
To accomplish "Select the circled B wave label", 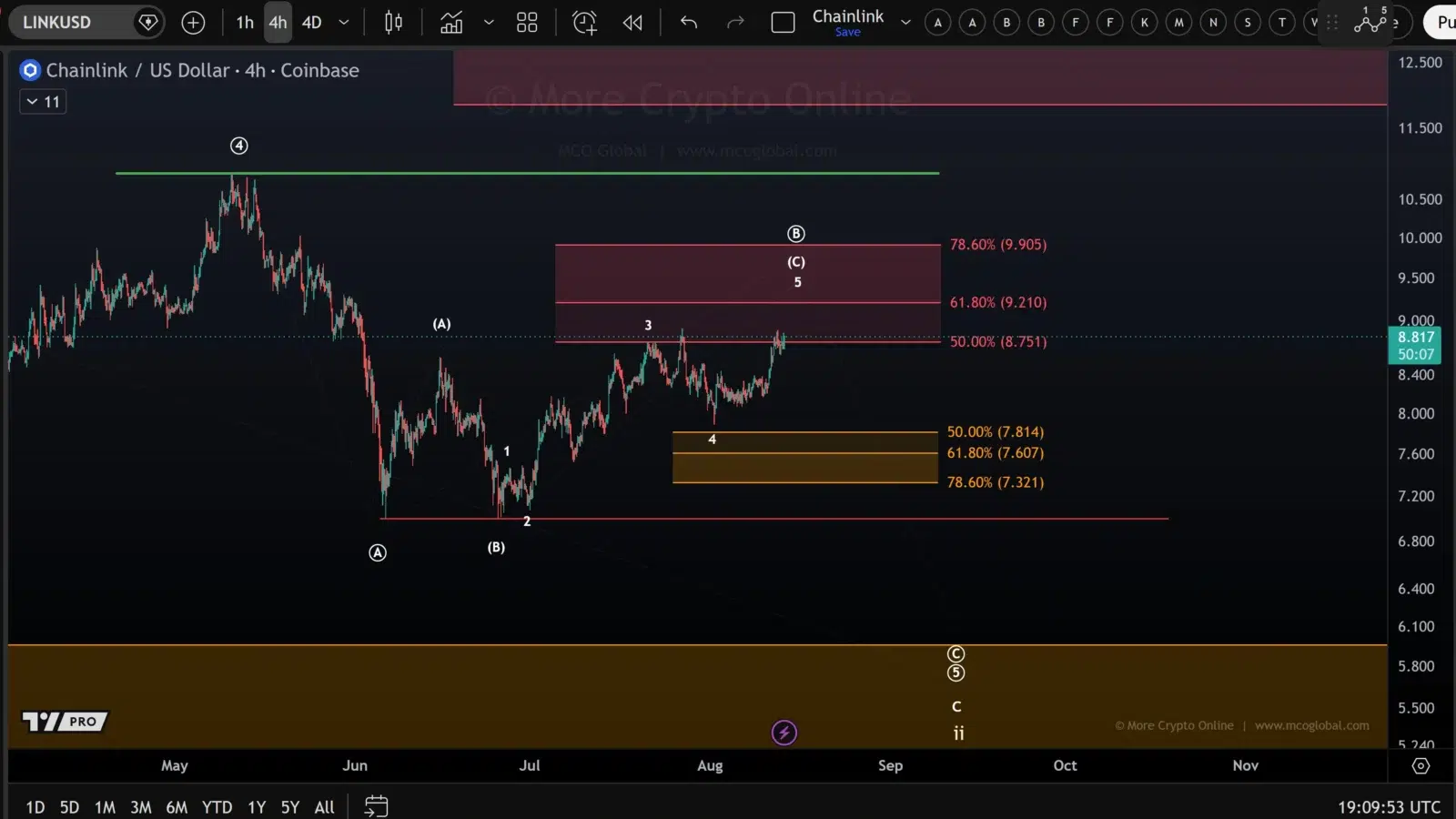I will coord(795,234).
